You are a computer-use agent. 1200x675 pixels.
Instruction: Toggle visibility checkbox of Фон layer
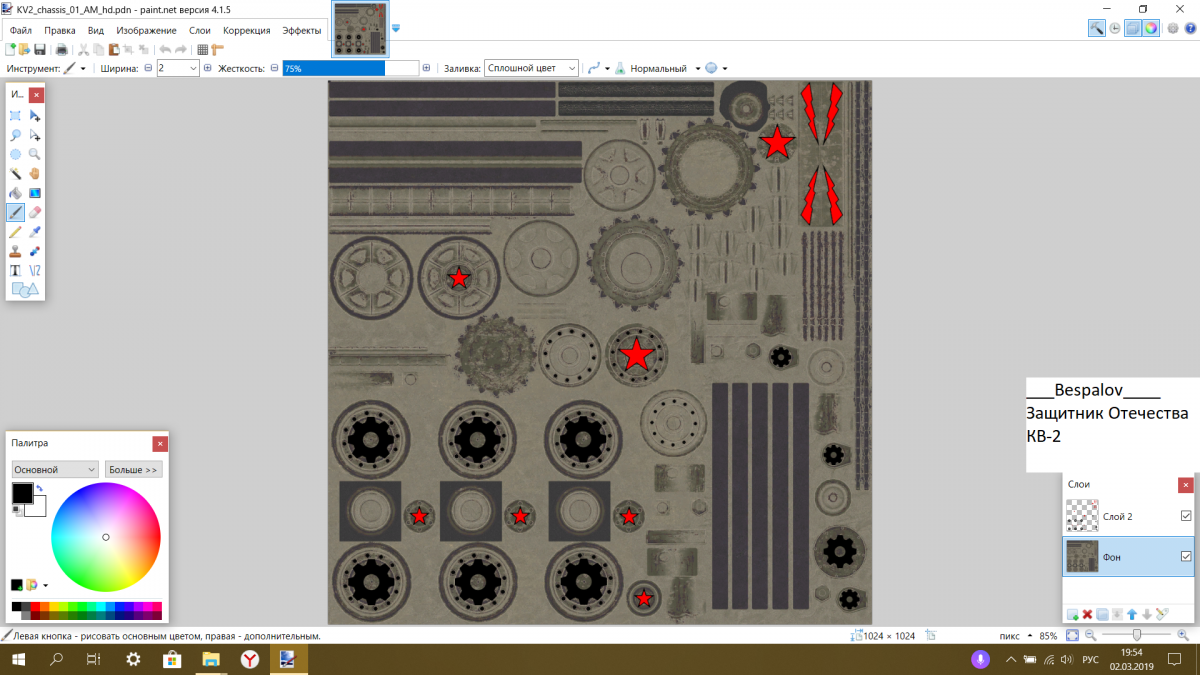(1186, 556)
